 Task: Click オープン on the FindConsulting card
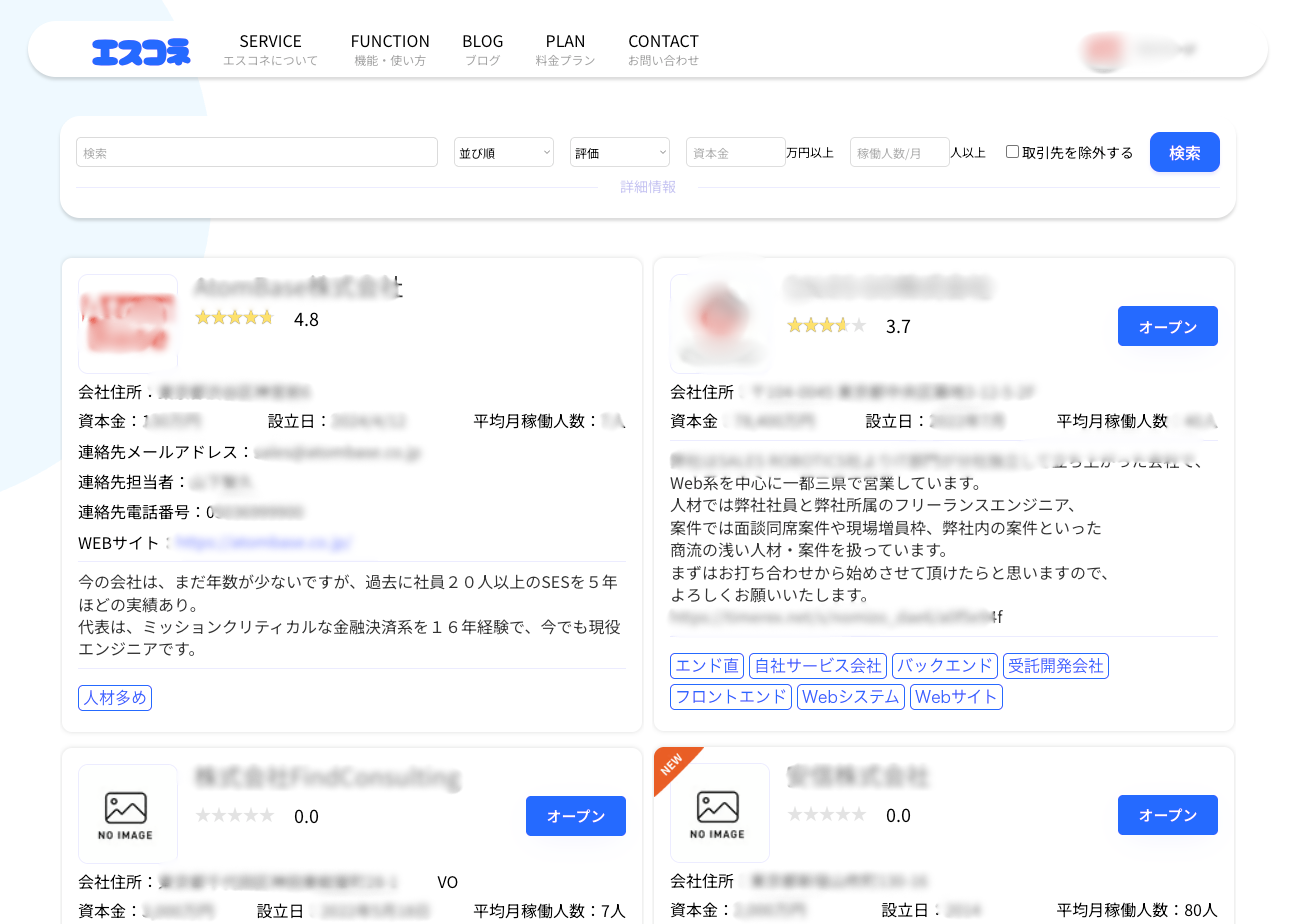pos(576,816)
